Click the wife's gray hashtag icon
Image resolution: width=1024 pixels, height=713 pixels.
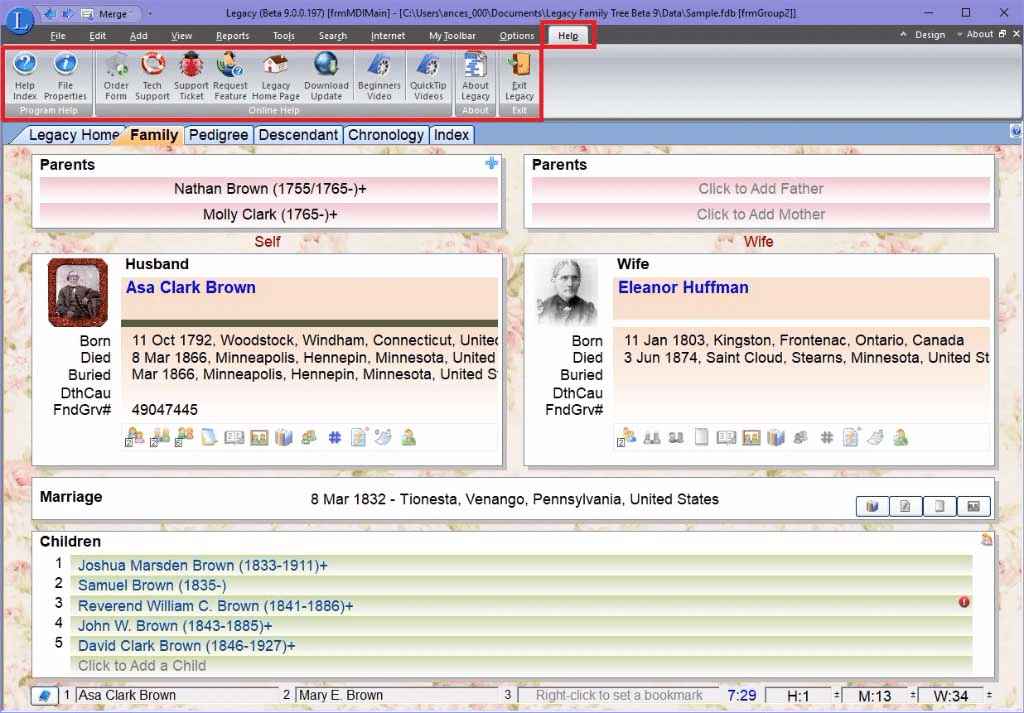tap(827, 437)
